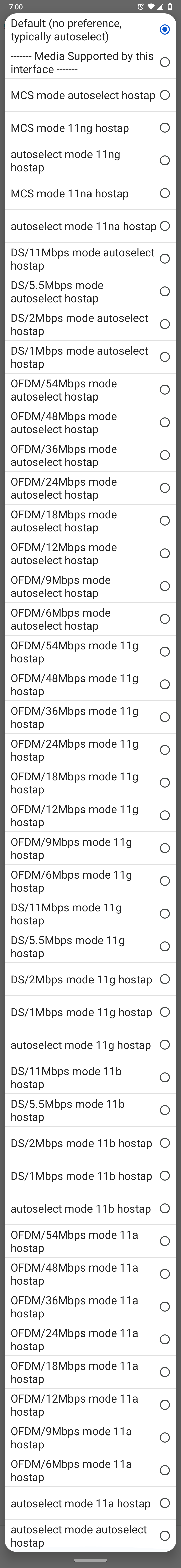Image resolution: width=181 pixels, height=1568 pixels.
Task: Choose OFDM/54Mbps mode 11g hostap
Action: 164,652
